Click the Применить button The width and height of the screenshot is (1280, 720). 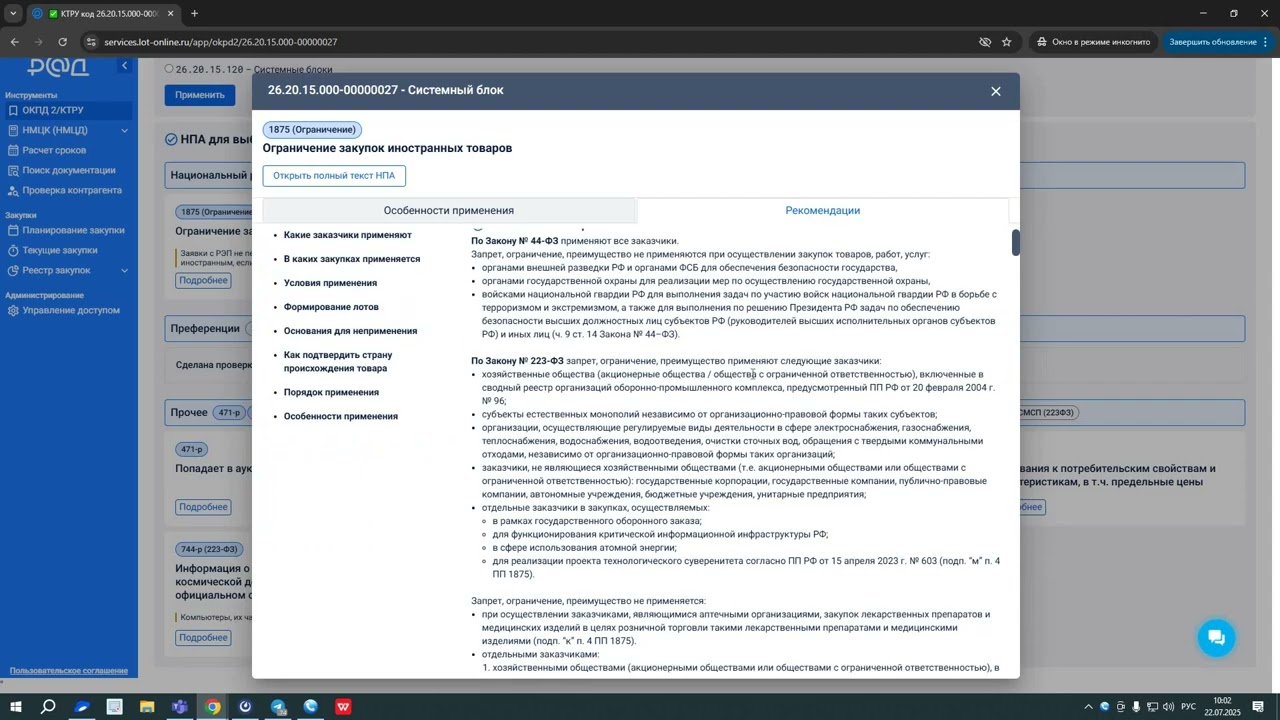(200, 95)
